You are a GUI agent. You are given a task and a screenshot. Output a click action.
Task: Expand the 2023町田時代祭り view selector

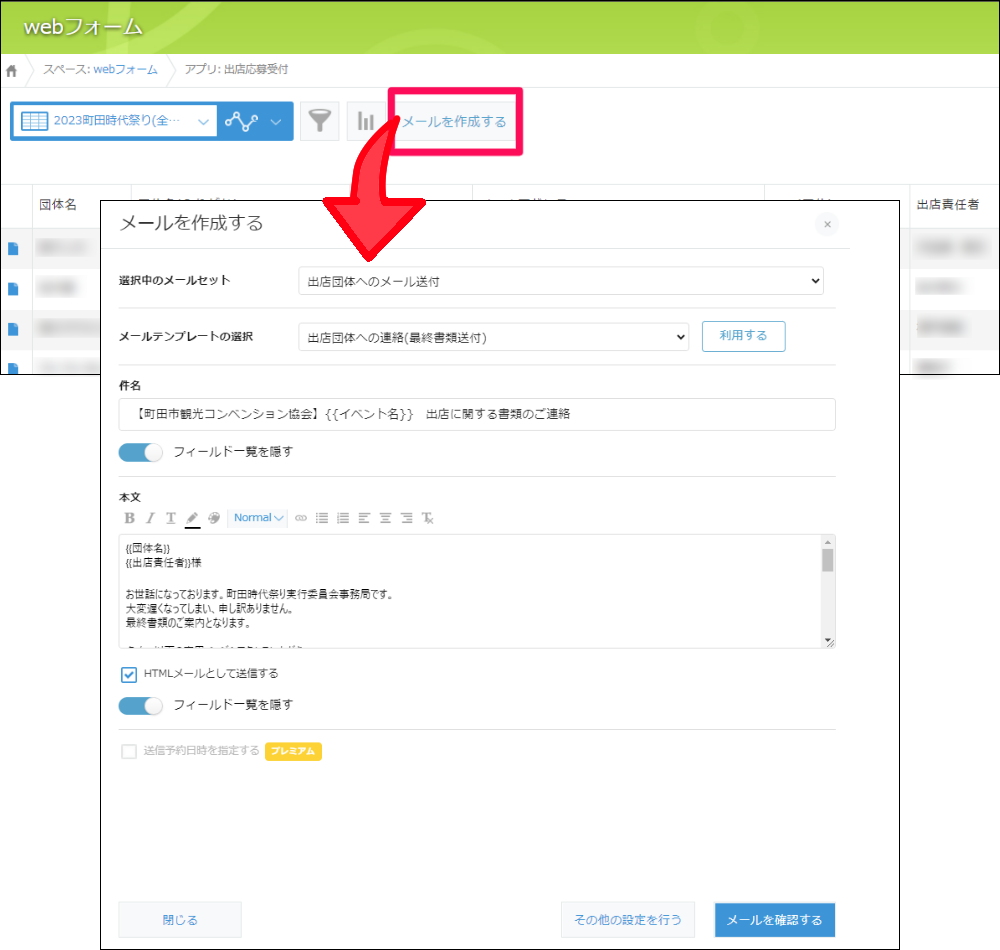(x=115, y=121)
